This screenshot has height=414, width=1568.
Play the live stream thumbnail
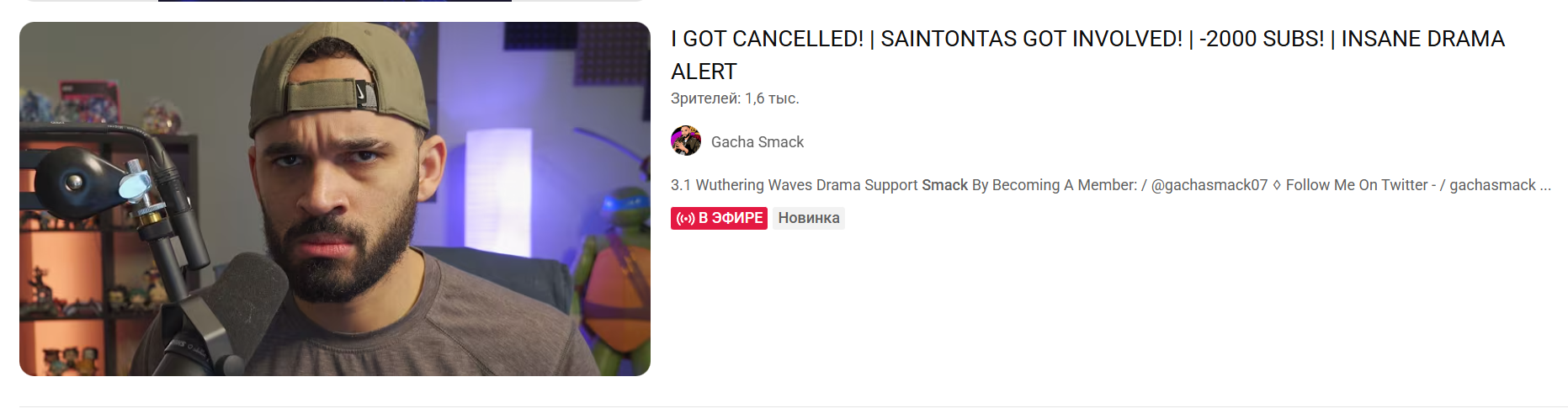click(335, 199)
